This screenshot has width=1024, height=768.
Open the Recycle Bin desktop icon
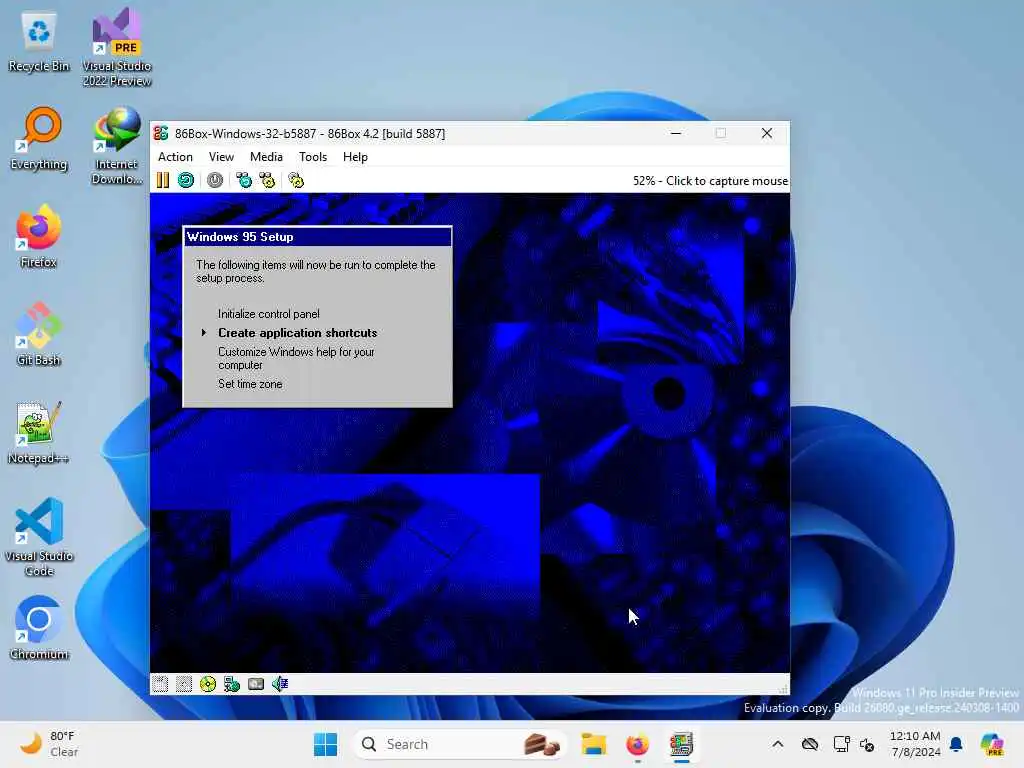coord(39,42)
